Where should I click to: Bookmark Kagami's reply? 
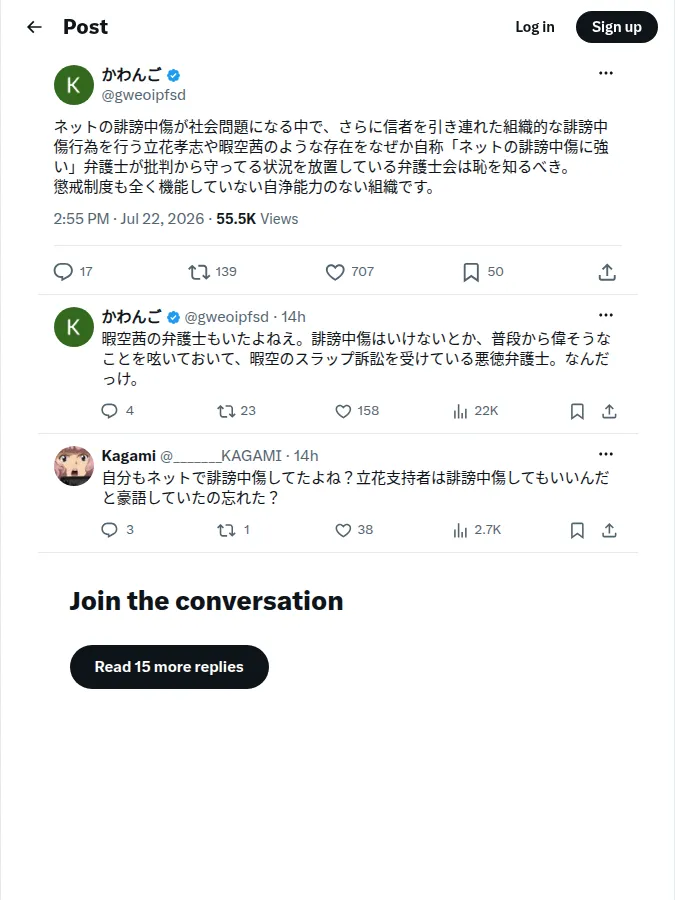click(577, 530)
